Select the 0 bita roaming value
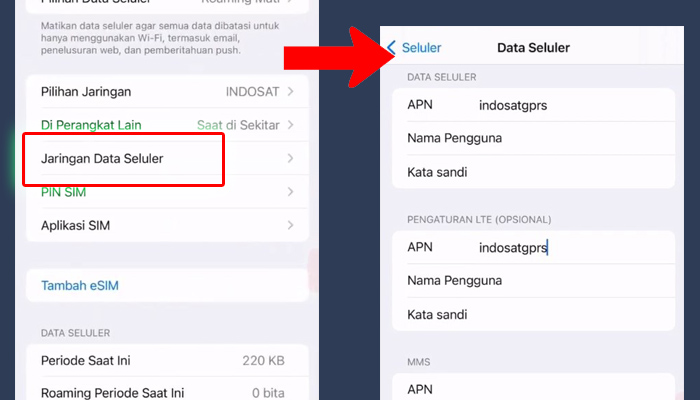 [x=268, y=393]
